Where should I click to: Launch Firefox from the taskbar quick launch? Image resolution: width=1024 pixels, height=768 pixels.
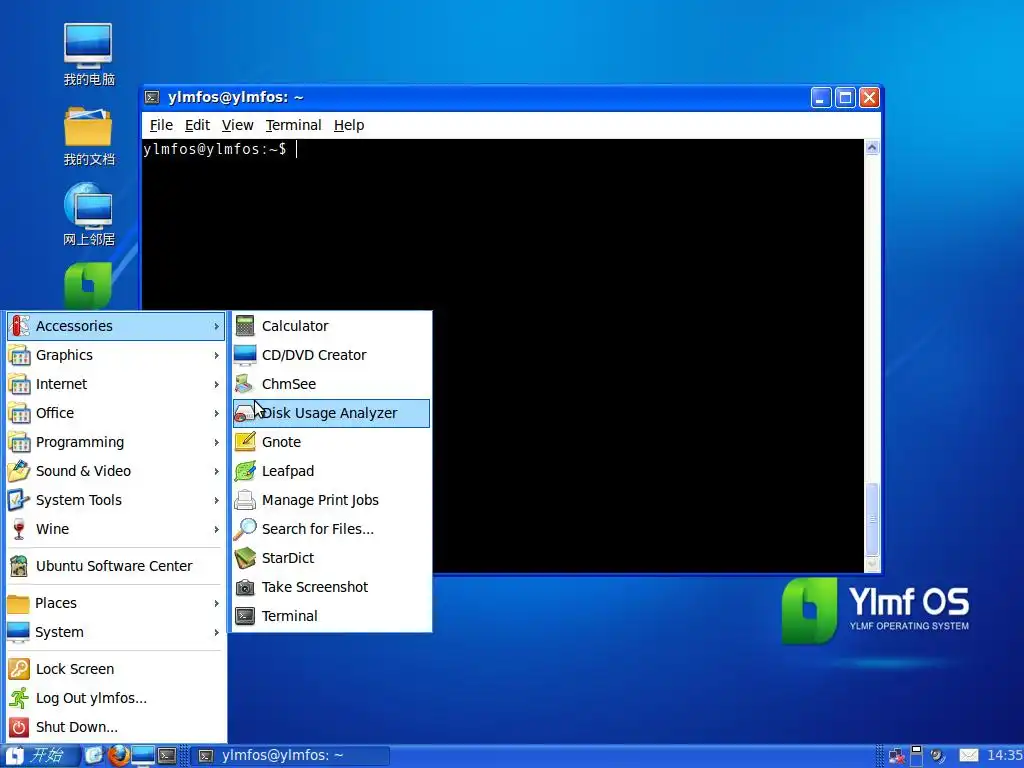coord(118,755)
